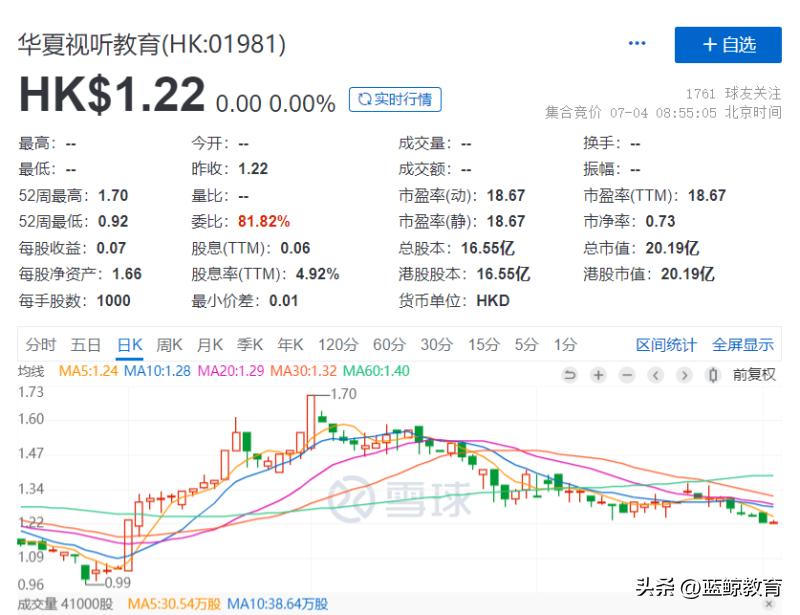Open chart screenshot via the phone-shaped icon
Image resolution: width=800 pixels, height=615 pixels.
pos(712,374)
